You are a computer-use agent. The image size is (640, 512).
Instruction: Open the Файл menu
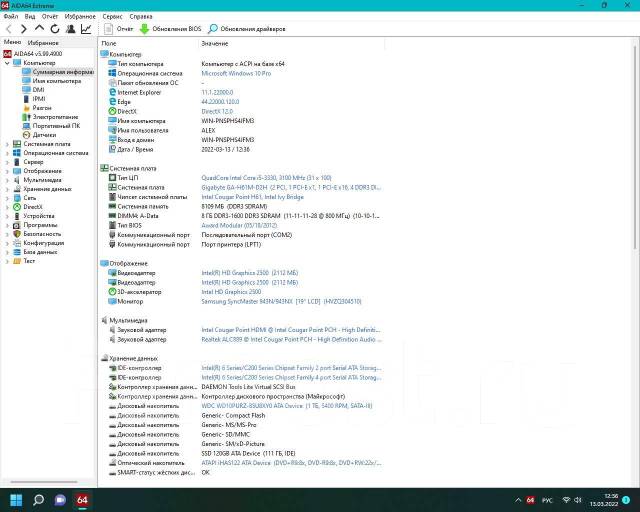[x=11, y=16]
